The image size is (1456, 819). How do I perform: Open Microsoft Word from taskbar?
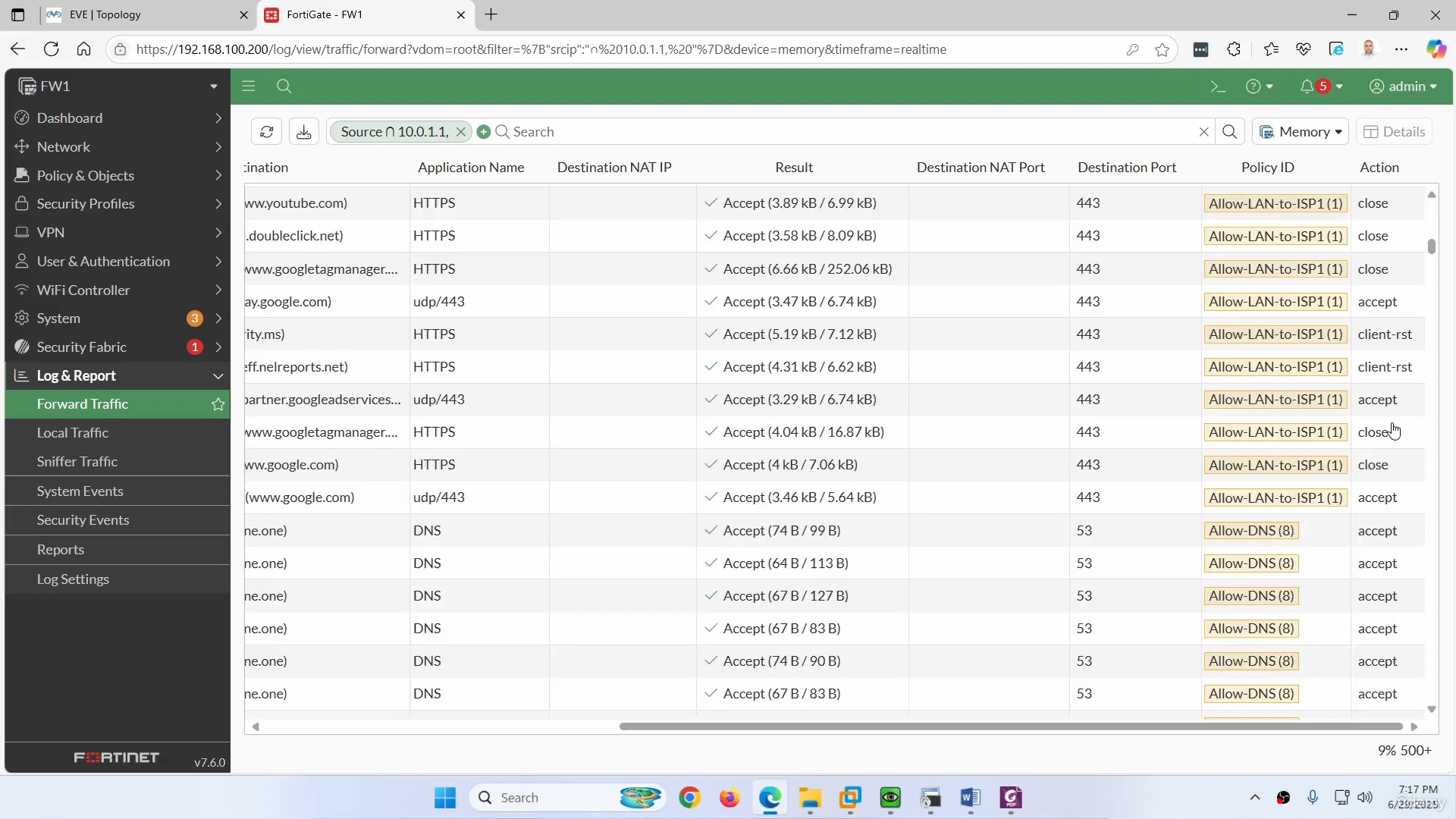(x=971, y=798)
